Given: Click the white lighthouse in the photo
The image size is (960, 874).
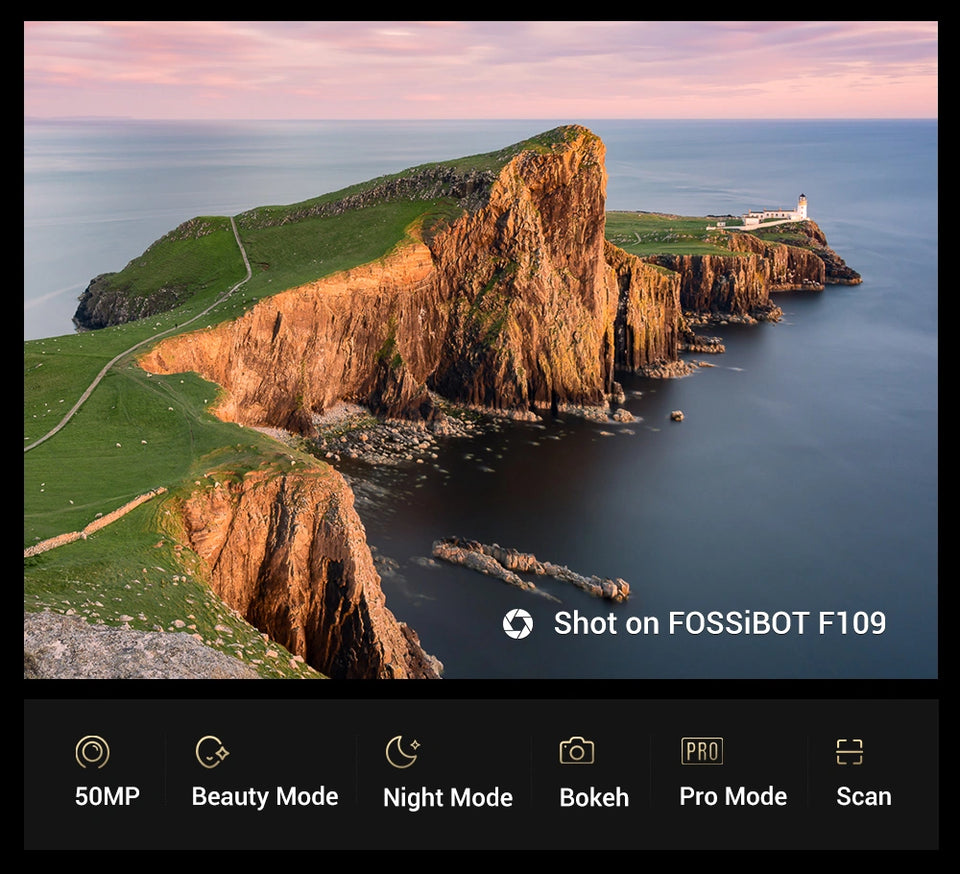Looking at the screenshot, I should pyautogui.click(x=801, y=206).
